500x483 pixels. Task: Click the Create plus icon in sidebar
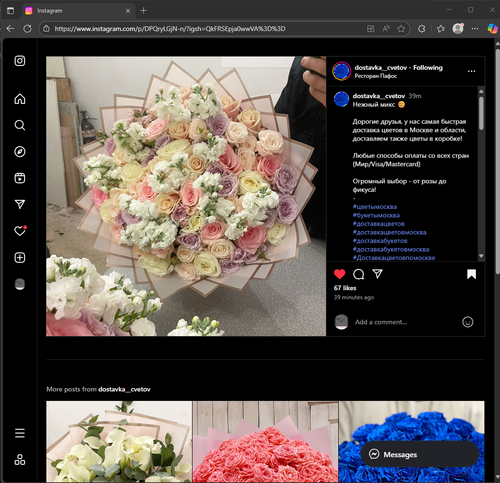pos(20,257)
